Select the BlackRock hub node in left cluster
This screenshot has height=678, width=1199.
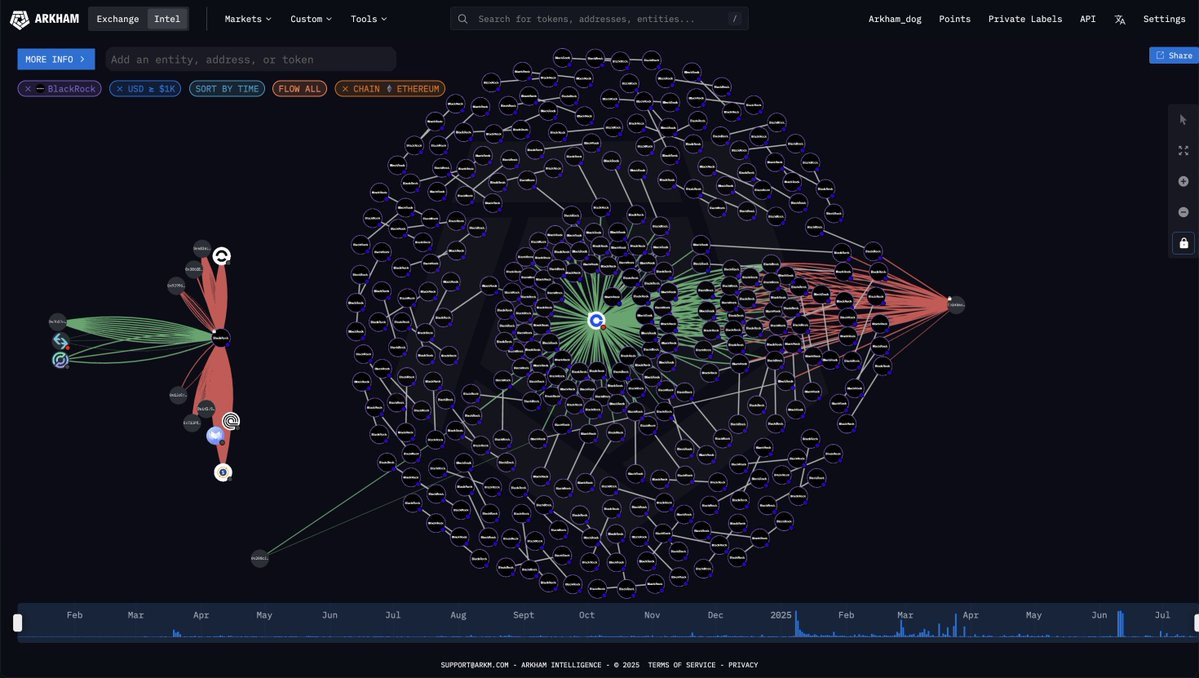220,337
